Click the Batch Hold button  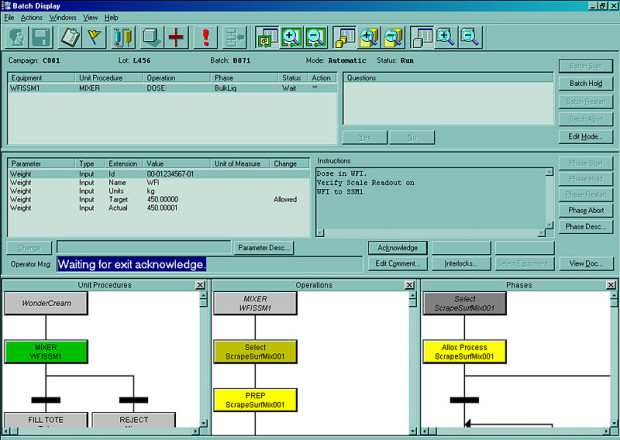point(586,83)
